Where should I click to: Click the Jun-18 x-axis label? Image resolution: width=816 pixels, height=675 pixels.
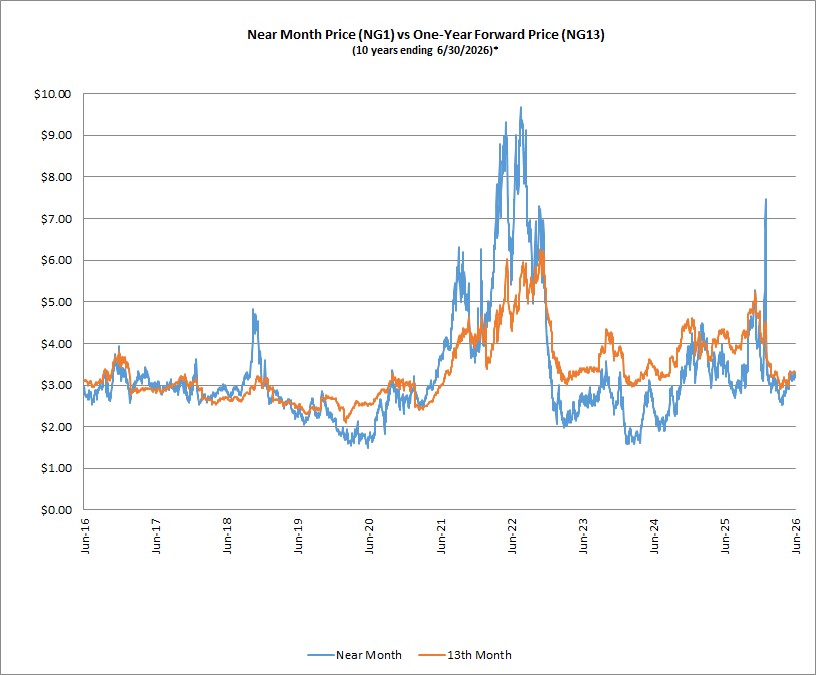click(x=227, y=536)
